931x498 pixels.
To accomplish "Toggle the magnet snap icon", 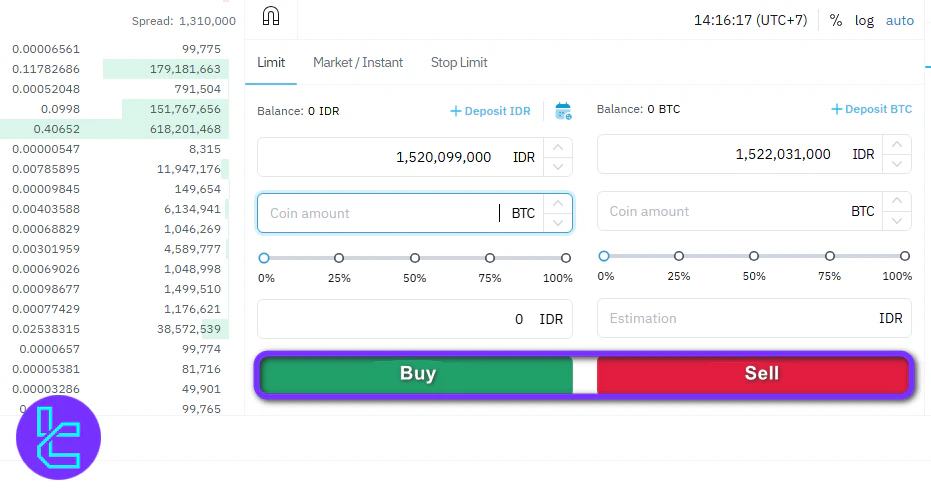I will pos(271,16).
